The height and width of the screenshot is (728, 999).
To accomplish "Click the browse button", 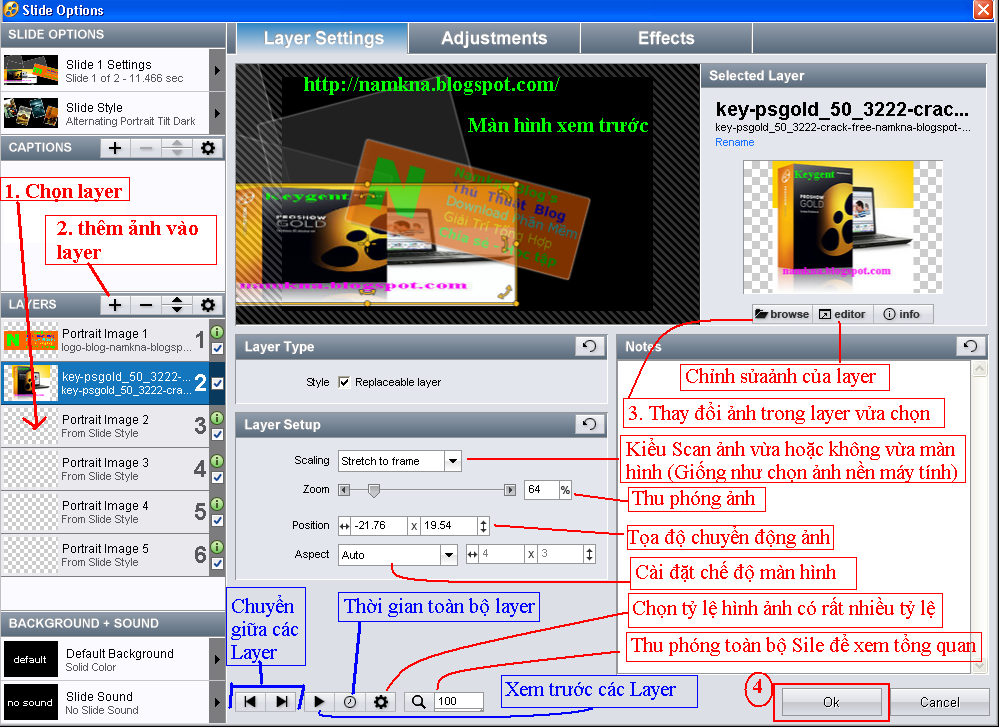I will coord(782,314).
